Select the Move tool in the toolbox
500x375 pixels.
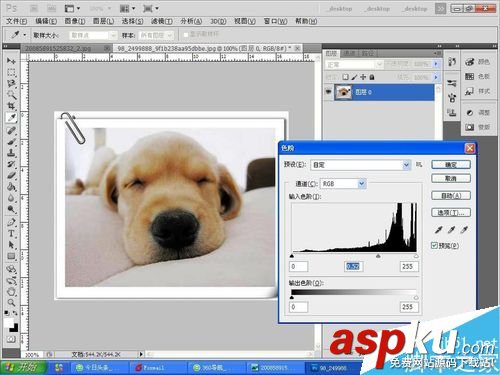(x=11, y=61)
